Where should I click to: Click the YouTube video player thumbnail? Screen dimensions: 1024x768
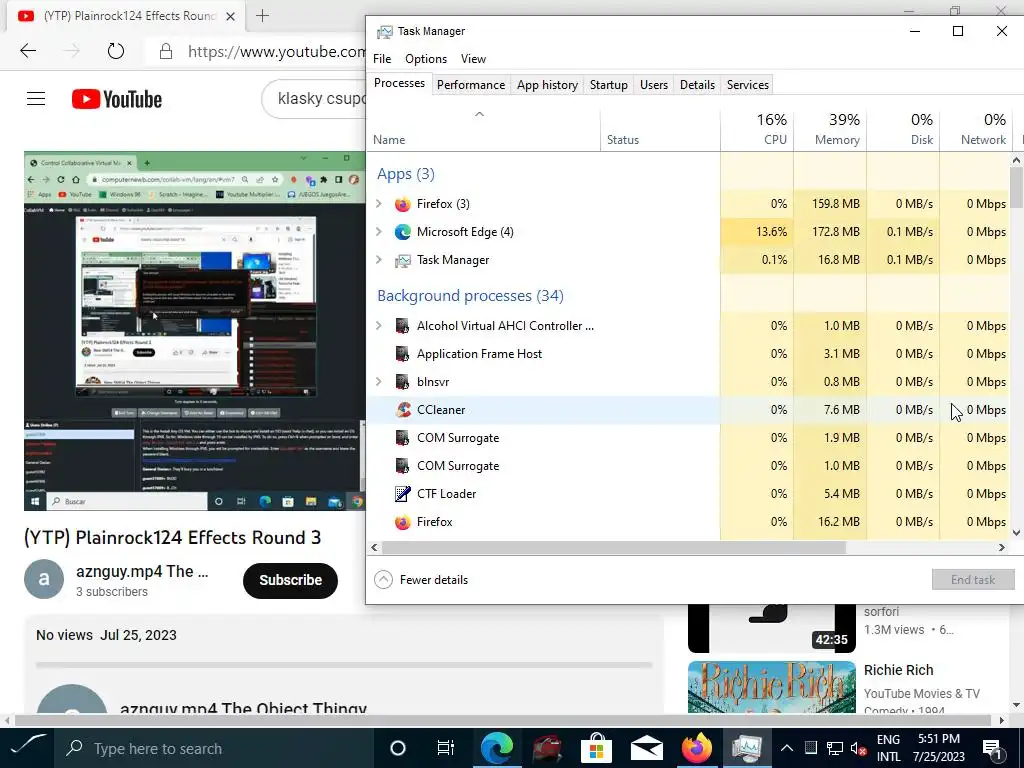click(195, 331)
